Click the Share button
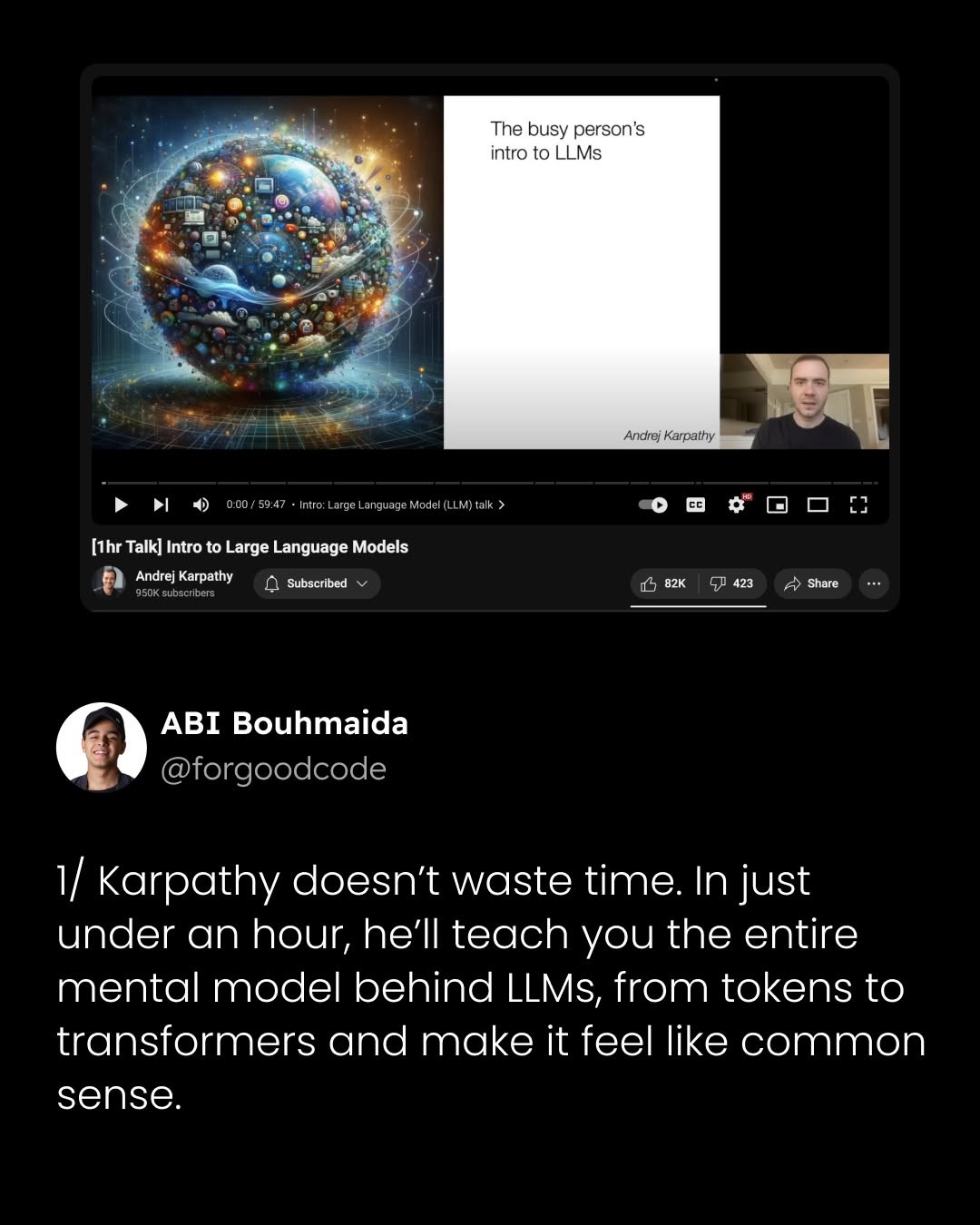 [812, 583]
